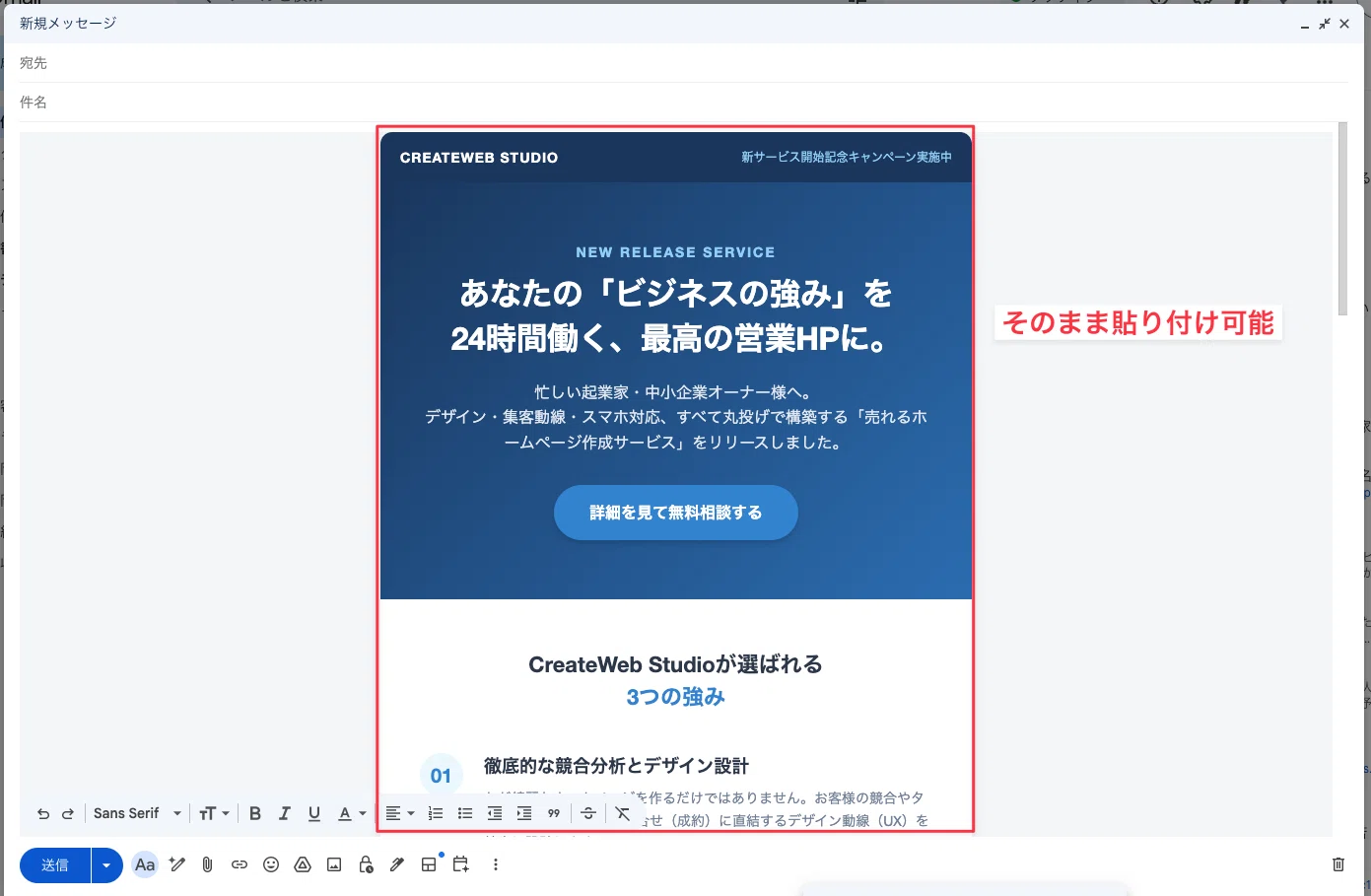The width and height of the screenshot is (1371, 896).
Task: Discard the draft with trash icon
Action: pyautogui.click(x=1338, y=864)
